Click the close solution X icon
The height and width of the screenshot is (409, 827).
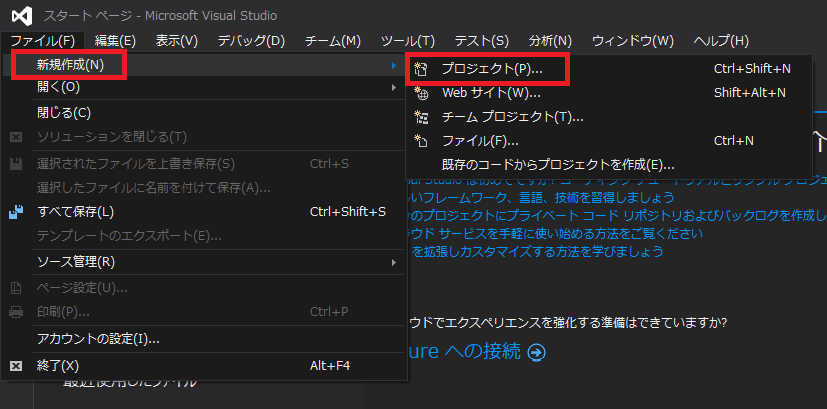pyautogui.click(x=16, y=137)
